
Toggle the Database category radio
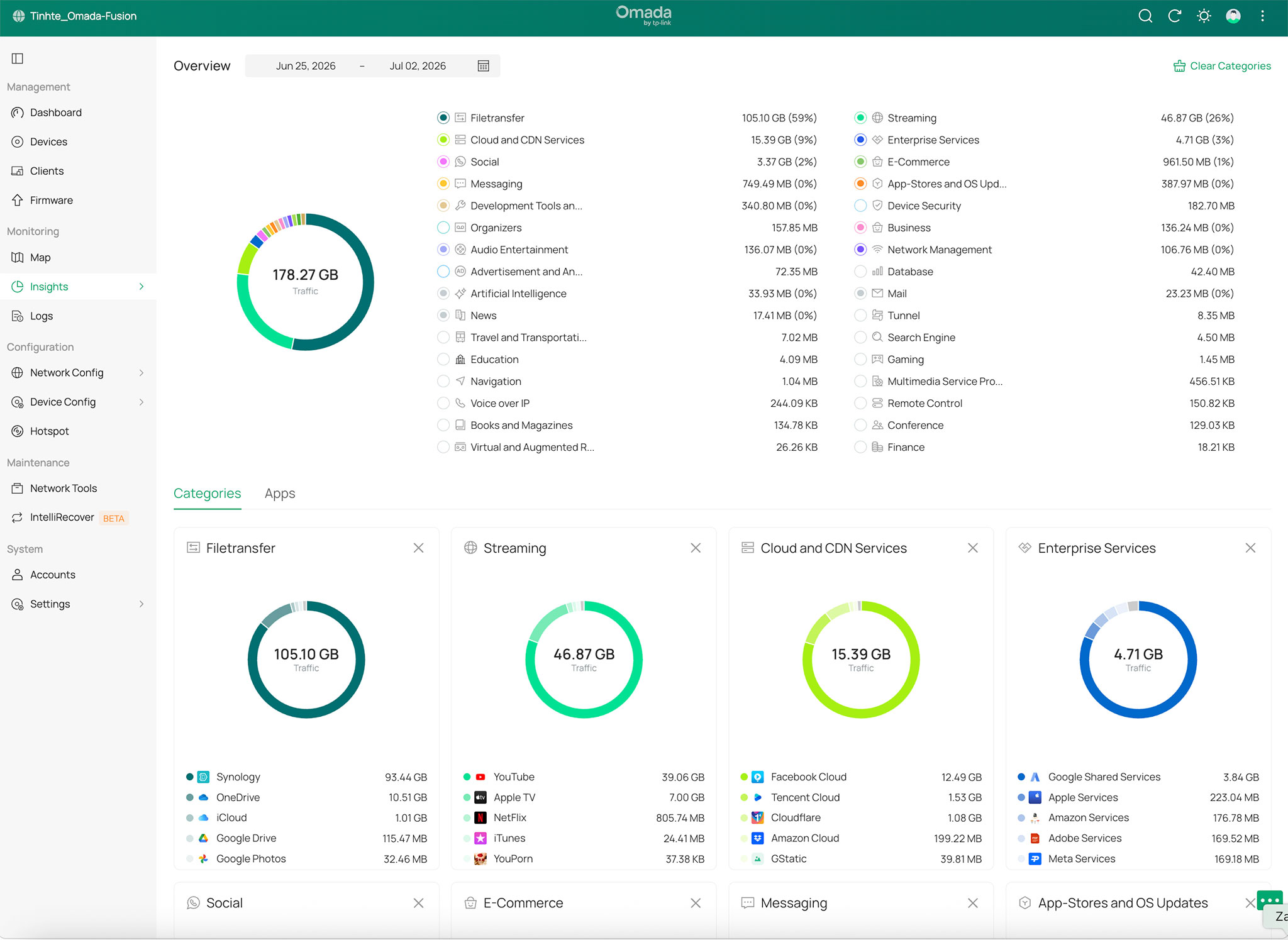coord(860,272)
